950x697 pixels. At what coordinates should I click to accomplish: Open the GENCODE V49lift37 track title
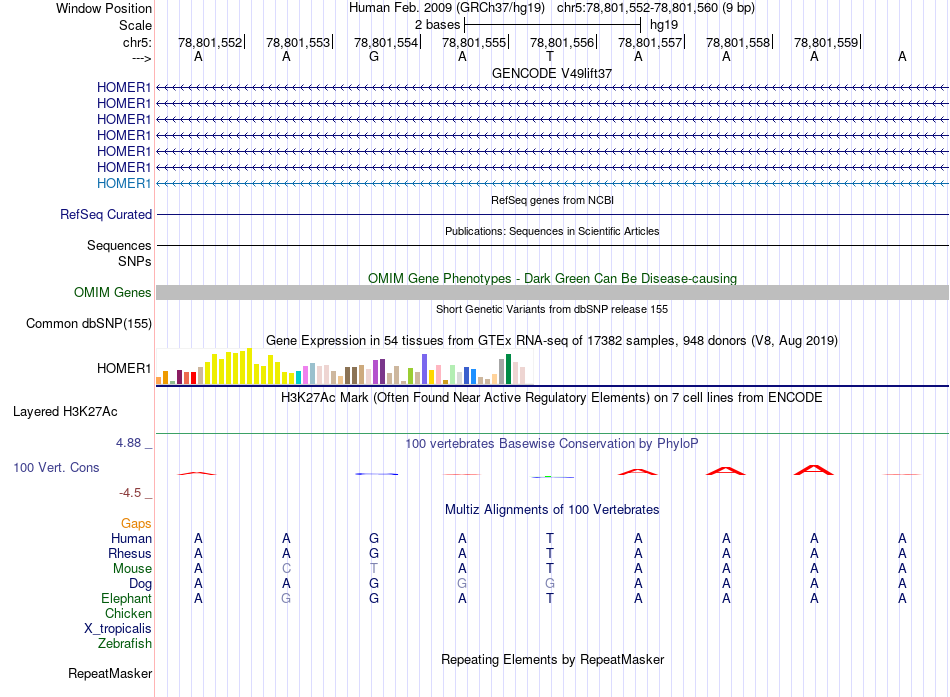coord(552,73)
